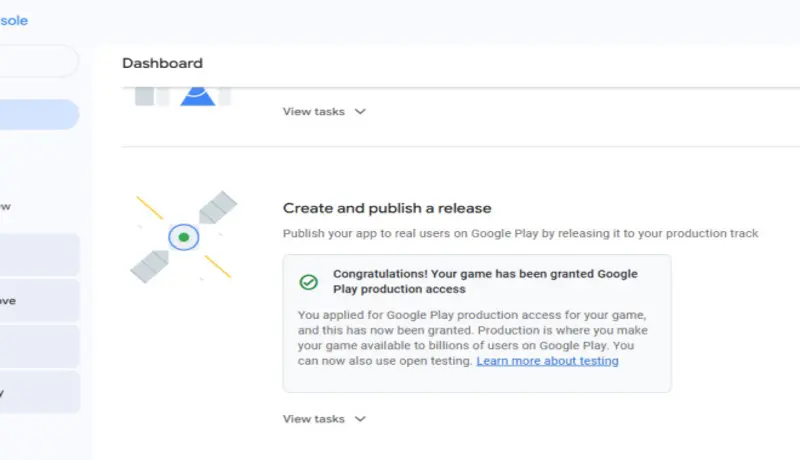
Task: Click the Dashboard page title
Action: click(162, 63)
